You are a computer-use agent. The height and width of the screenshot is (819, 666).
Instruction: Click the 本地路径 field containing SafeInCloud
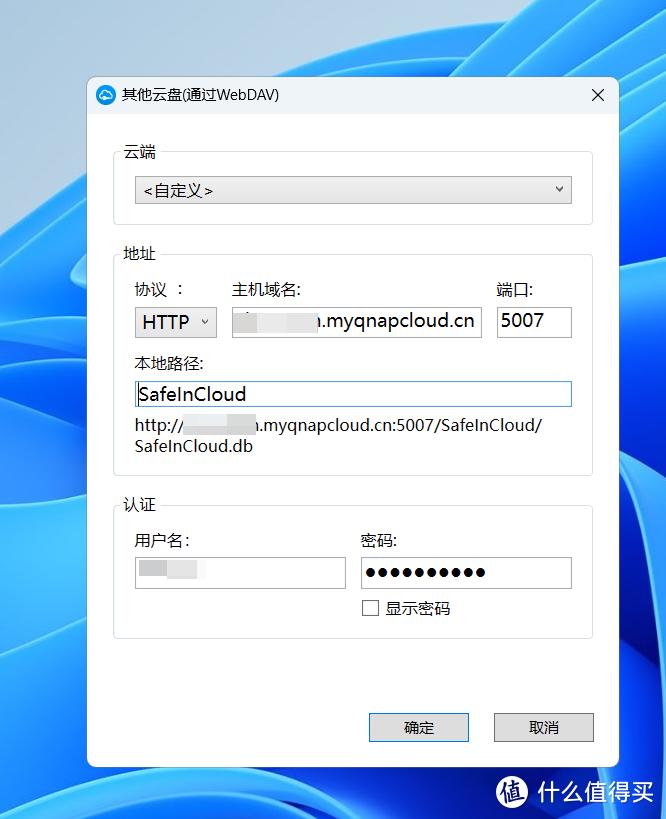point(353,394)
